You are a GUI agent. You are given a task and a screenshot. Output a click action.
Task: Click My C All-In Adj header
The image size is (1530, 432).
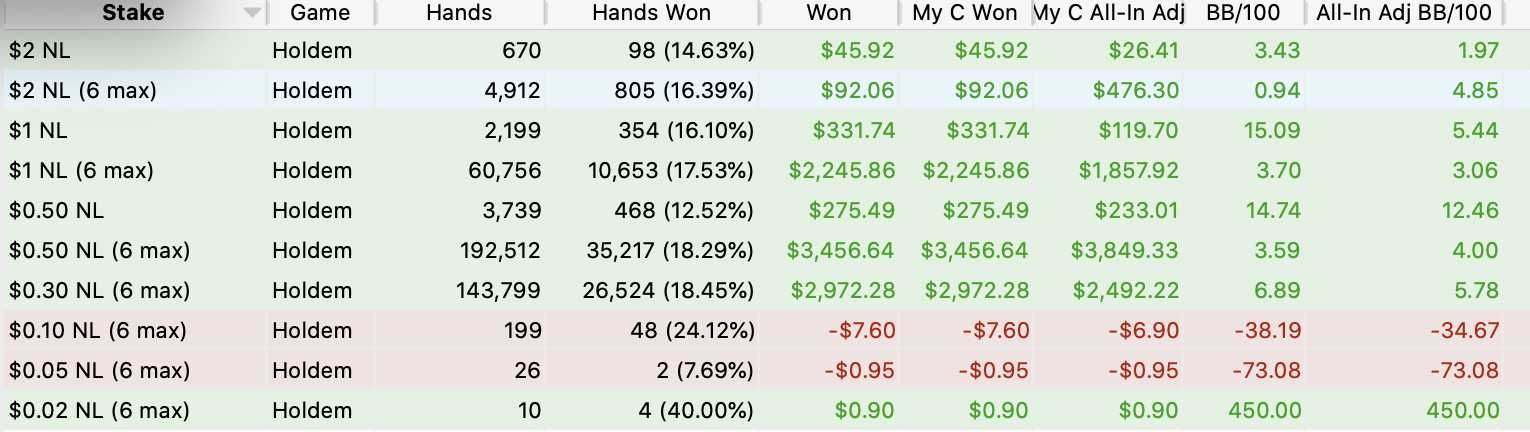tap(1107, 14)
